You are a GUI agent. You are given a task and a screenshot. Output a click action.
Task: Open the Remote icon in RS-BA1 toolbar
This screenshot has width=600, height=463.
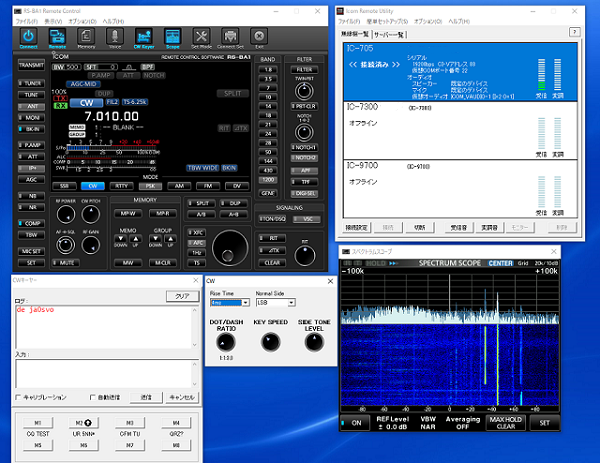coord(57,37)
